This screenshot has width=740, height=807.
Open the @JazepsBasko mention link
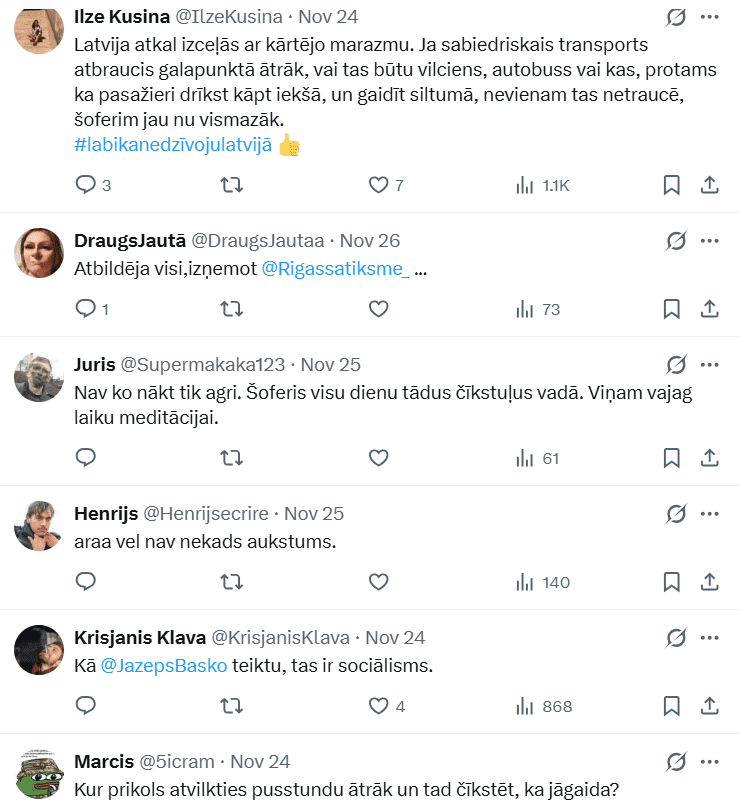[x=164, y=666]
